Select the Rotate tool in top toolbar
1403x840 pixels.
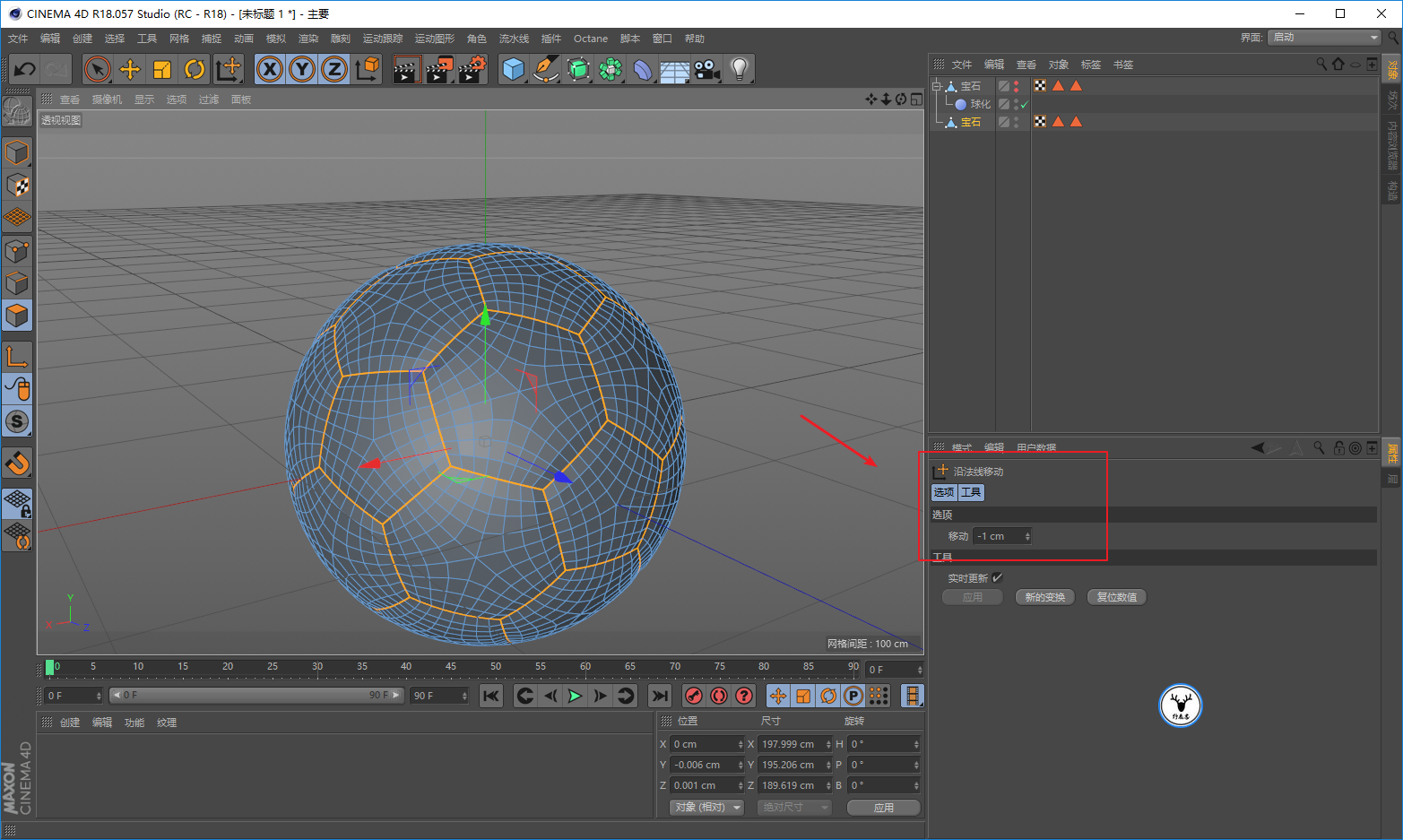pos(195,69)
